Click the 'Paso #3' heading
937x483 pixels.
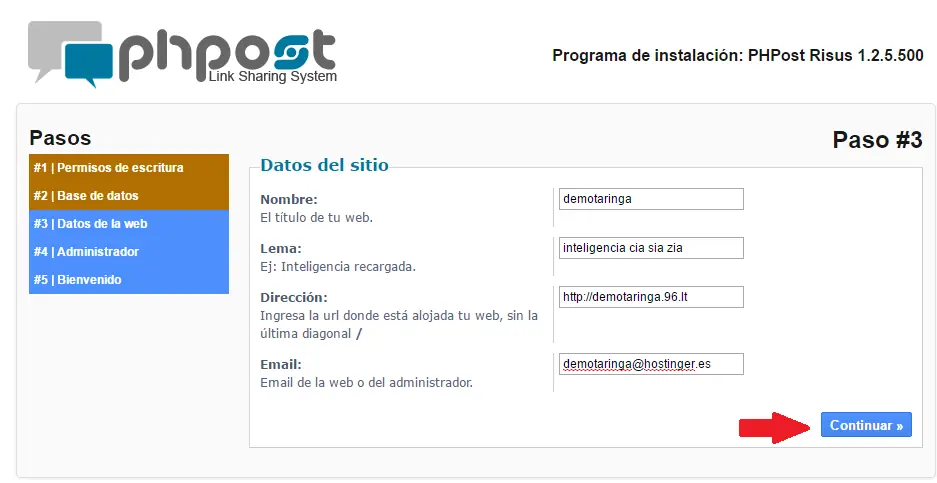click(x=877, y=140)
